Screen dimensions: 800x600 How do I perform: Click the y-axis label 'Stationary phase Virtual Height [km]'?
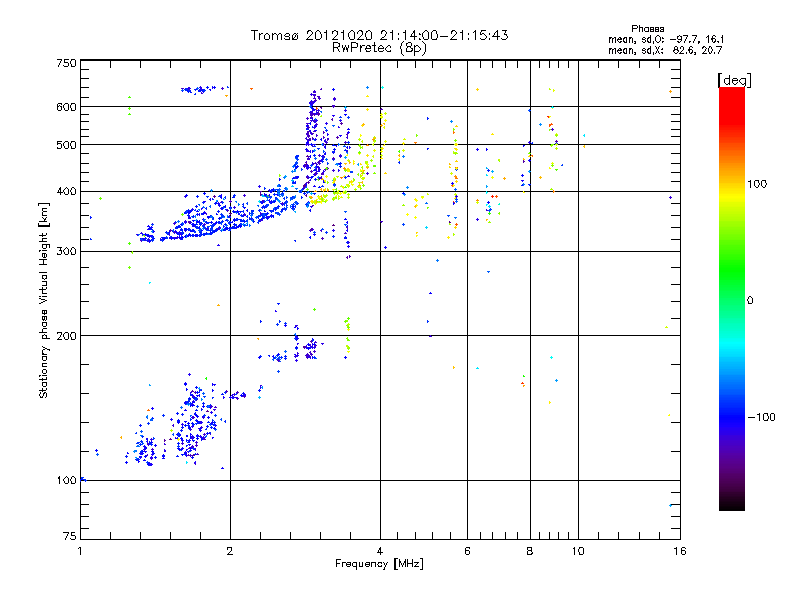(43, 301)
